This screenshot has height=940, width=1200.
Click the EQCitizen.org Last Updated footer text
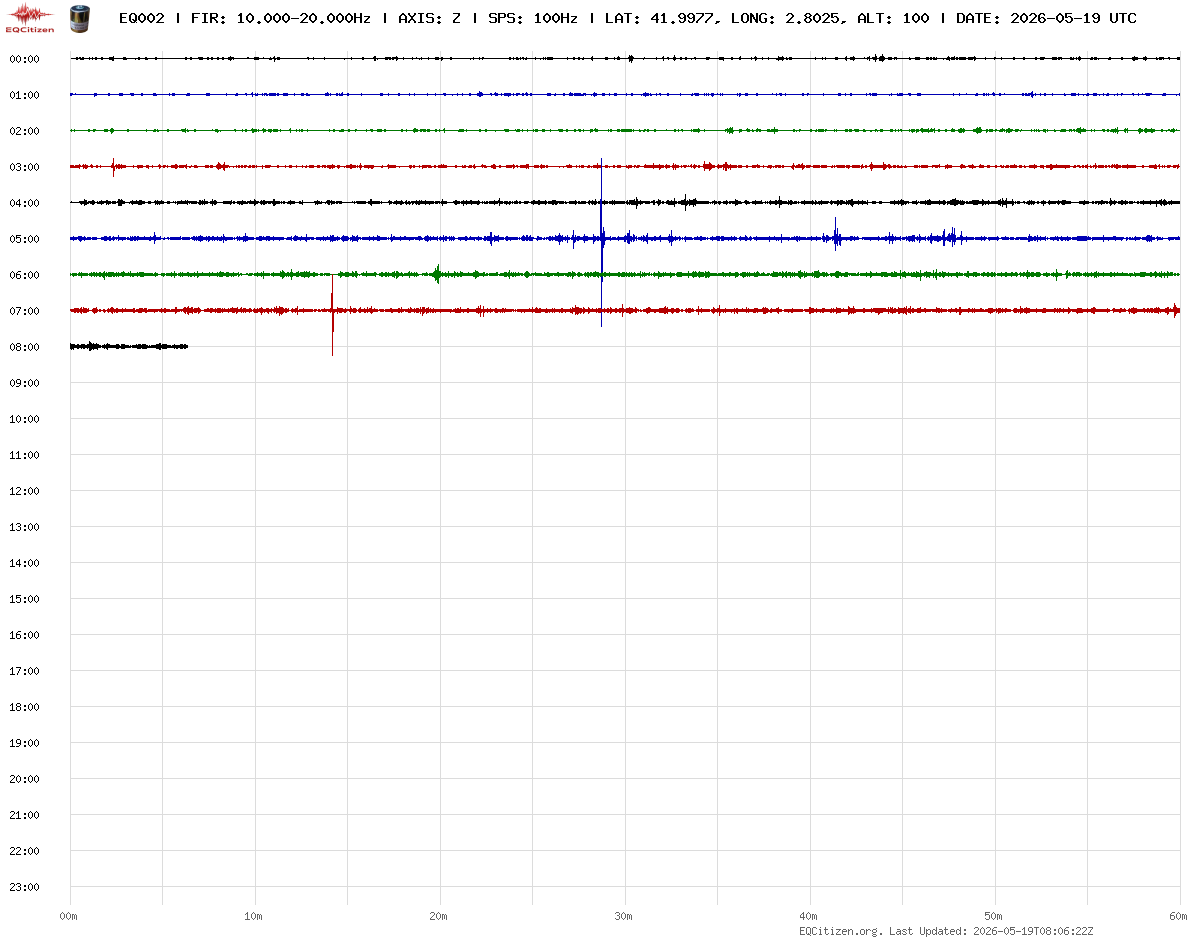pyautogui.click(x=946, y=931)
